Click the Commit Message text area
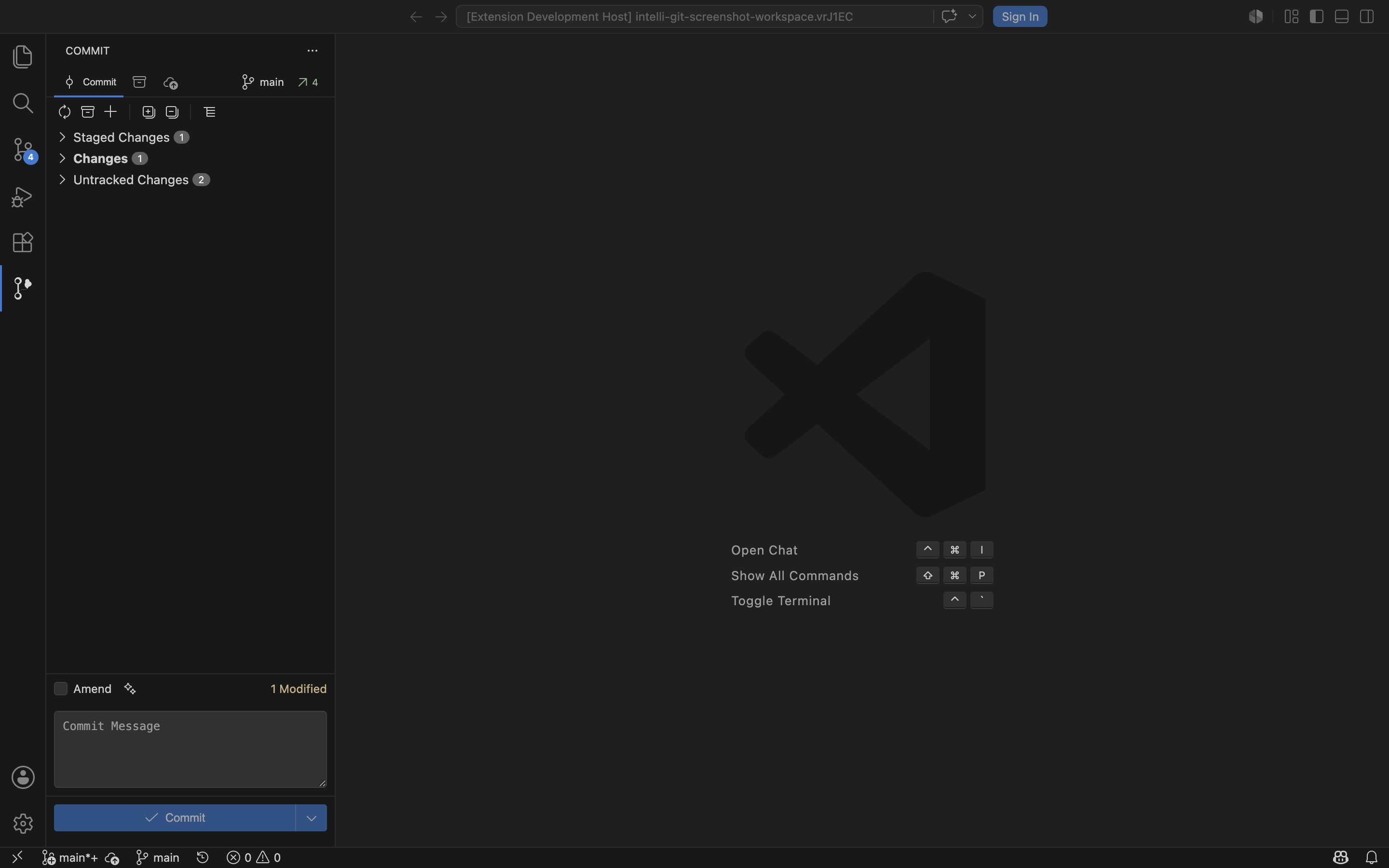 click(190, 749)
